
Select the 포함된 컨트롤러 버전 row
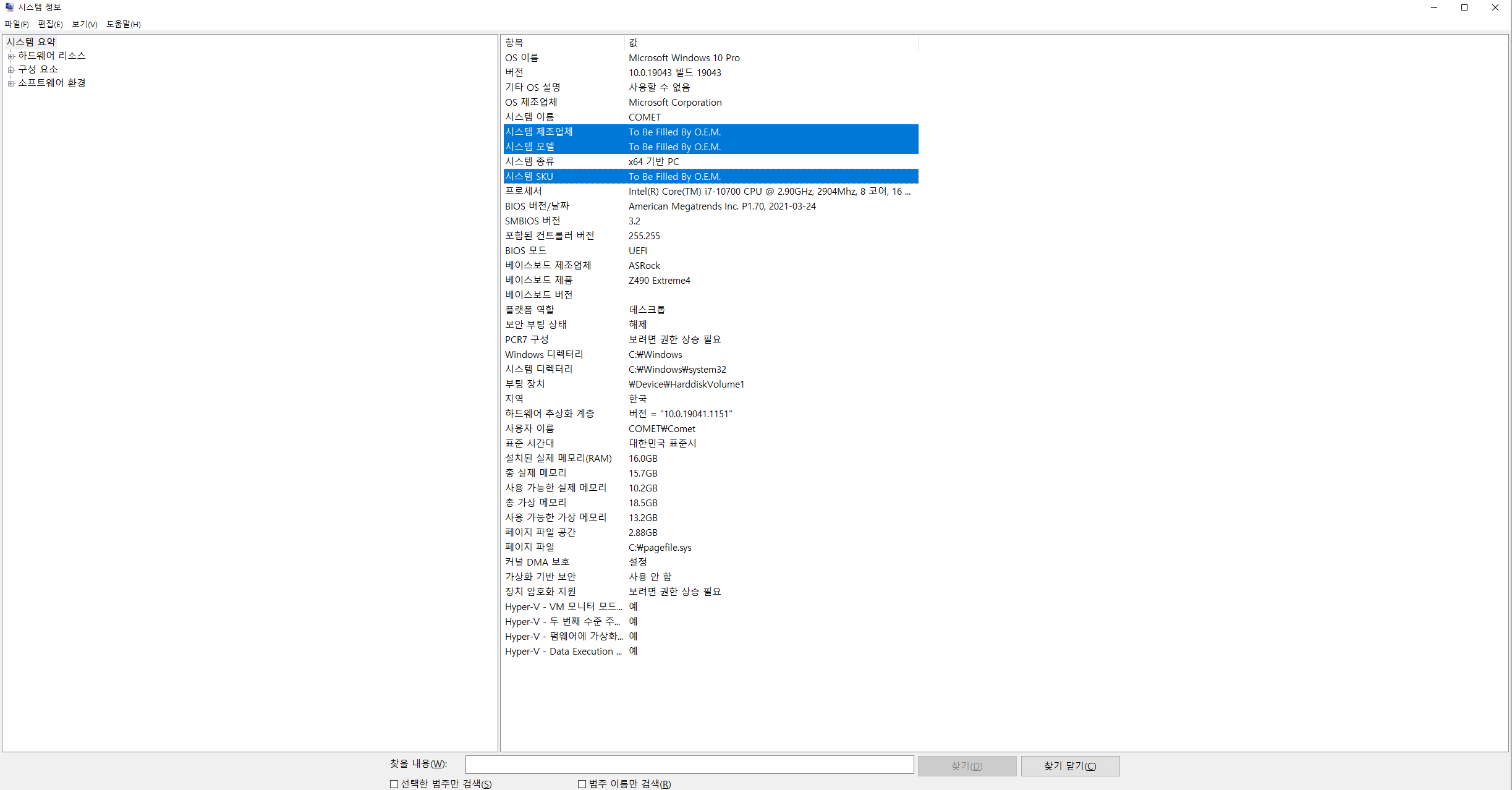[x=711, y=236]
